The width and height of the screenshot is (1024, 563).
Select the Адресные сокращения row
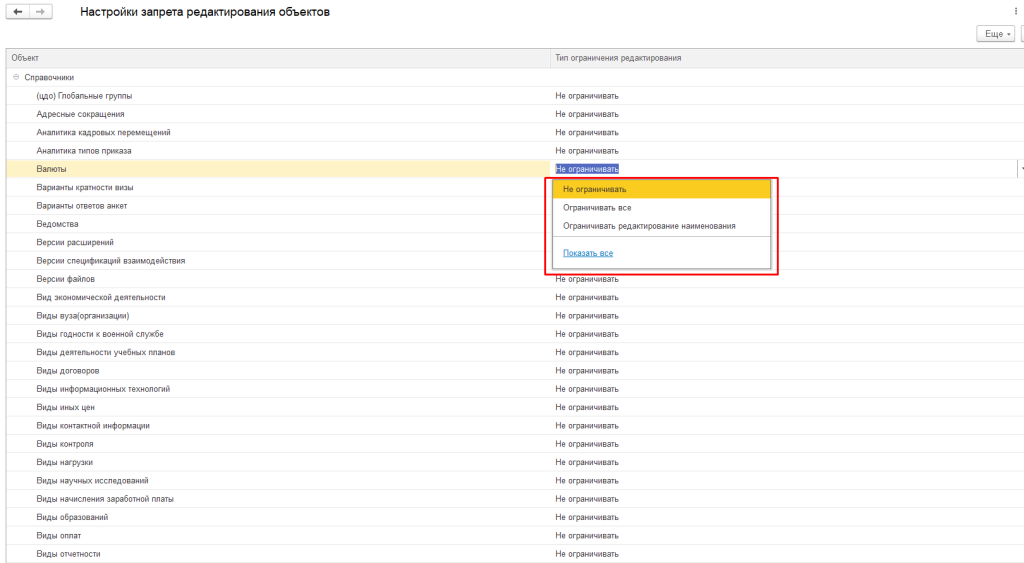(80, 114)
